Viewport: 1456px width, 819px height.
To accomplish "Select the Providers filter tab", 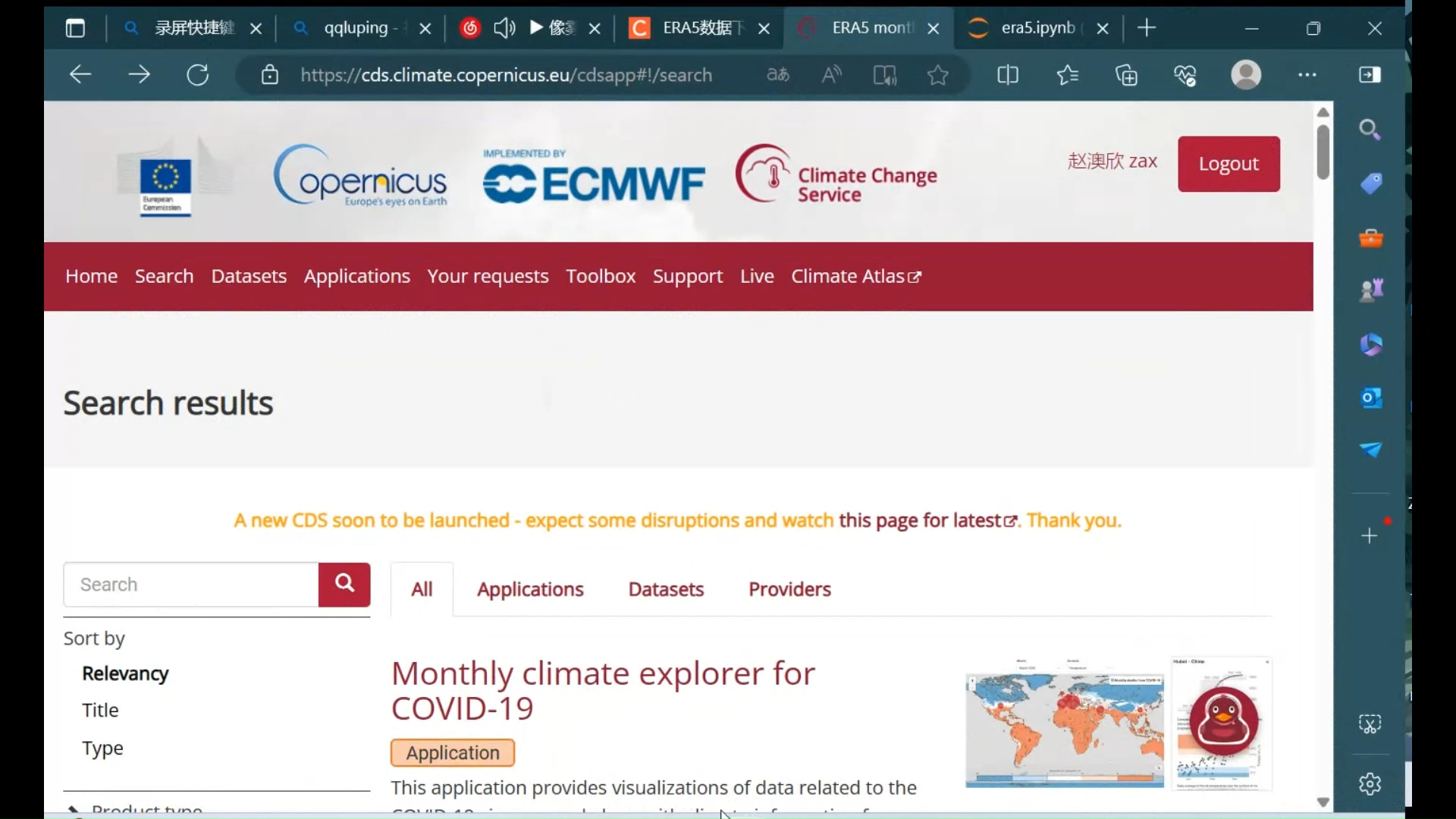I will pyautogui.click(x=790, y=589).
